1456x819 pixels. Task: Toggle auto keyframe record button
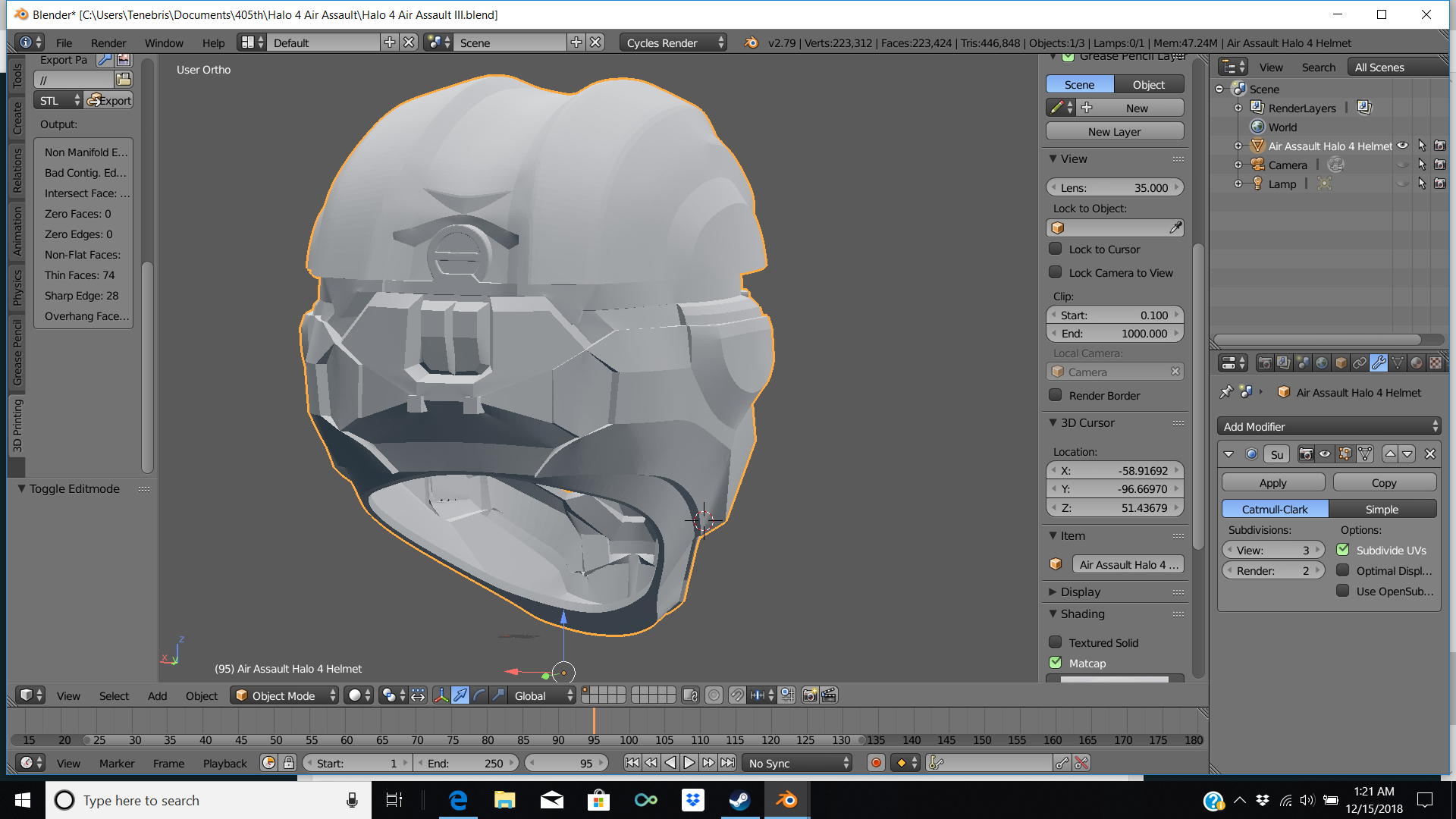(876, 763)
